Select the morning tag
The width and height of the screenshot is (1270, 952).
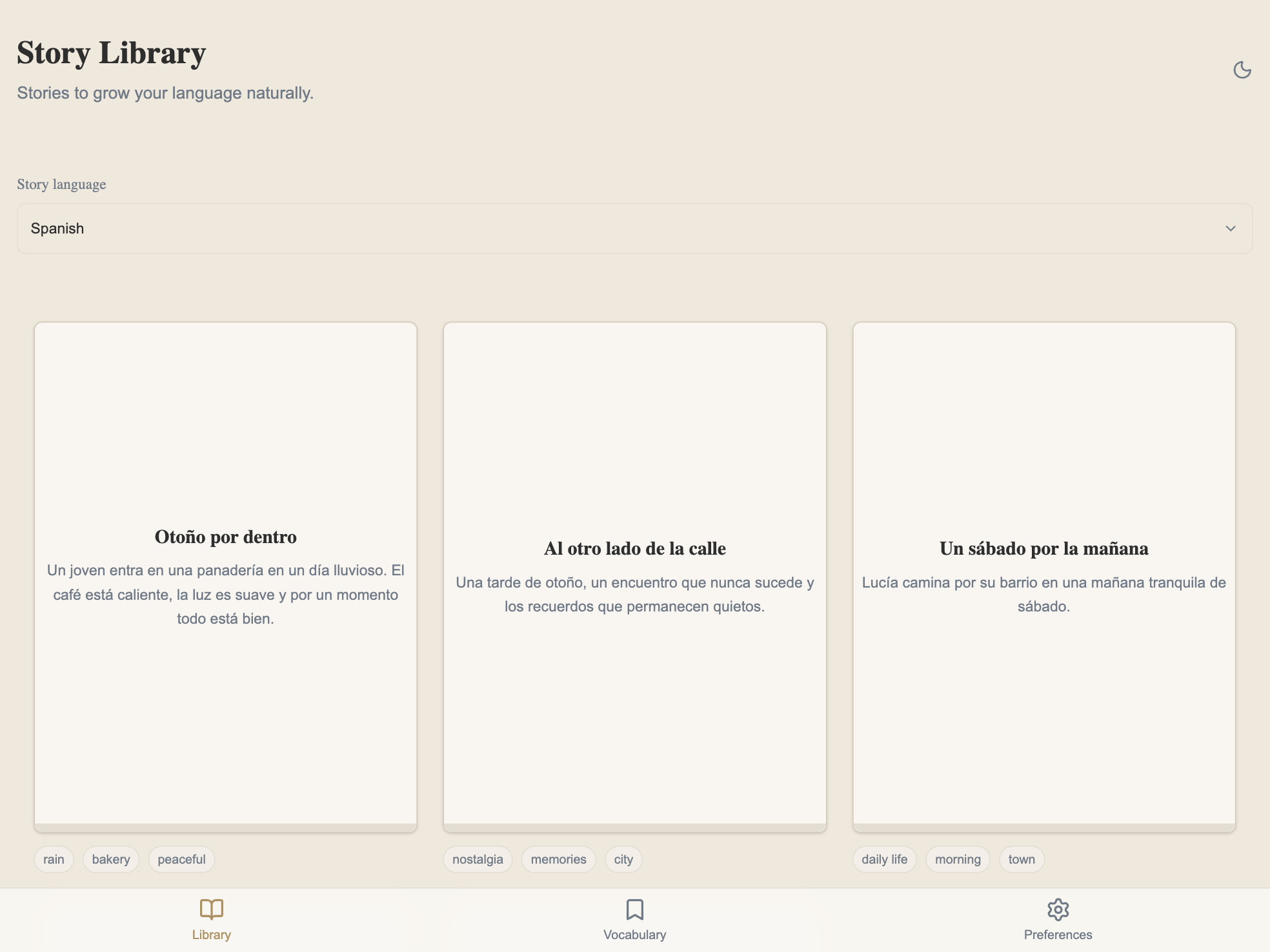[x=958, y=859]
